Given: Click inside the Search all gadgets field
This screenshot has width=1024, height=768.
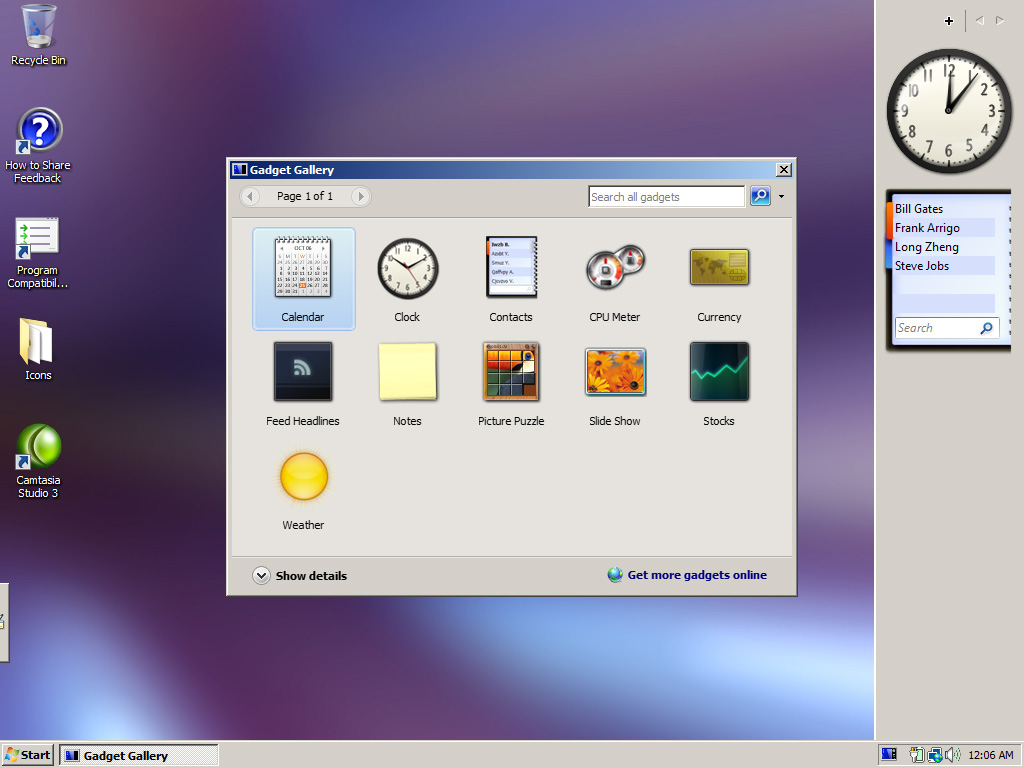Looking at the screenshot, I should pyautogui.click(x=665, y=196).
